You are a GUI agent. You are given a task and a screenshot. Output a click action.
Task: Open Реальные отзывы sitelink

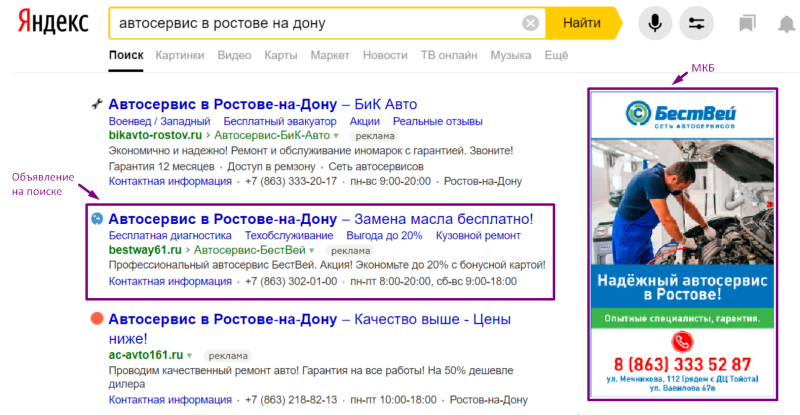437,121
